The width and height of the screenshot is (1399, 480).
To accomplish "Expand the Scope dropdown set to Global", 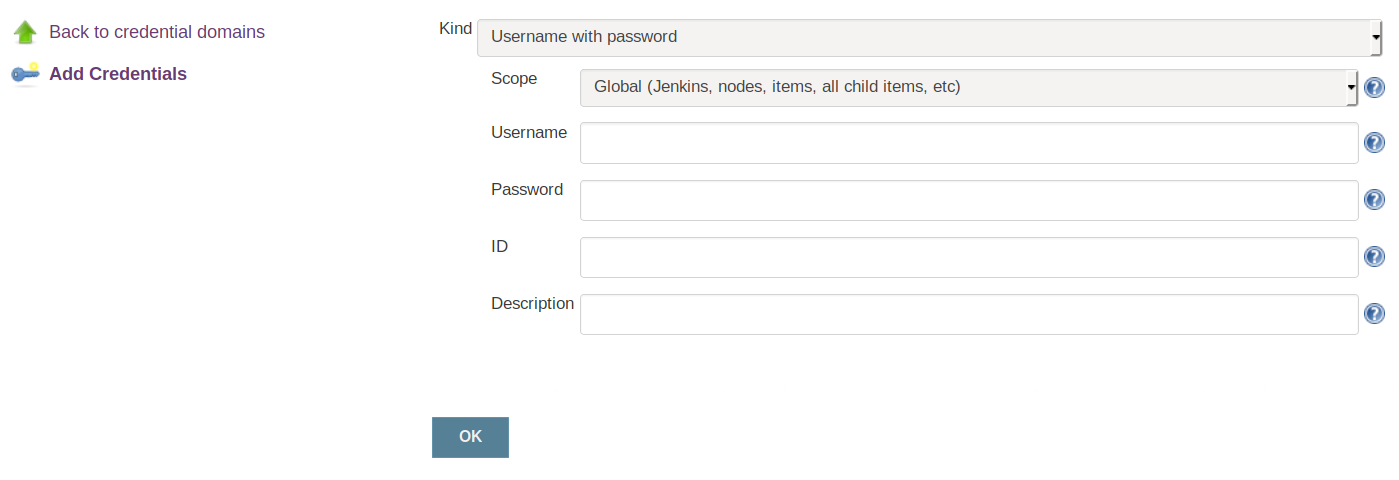I will (x=966, y=87).
